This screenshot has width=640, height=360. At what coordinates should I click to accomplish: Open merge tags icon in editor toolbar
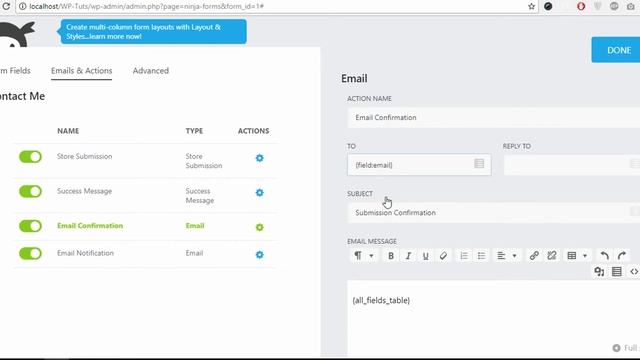(x=617, y=271)
